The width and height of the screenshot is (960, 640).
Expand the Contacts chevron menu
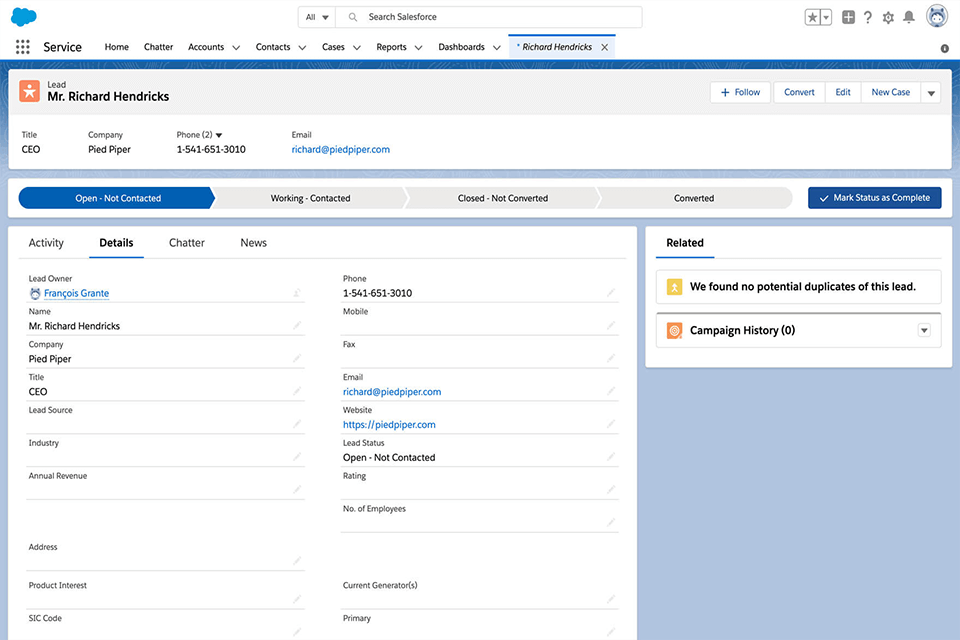click(x=302, y=48)
